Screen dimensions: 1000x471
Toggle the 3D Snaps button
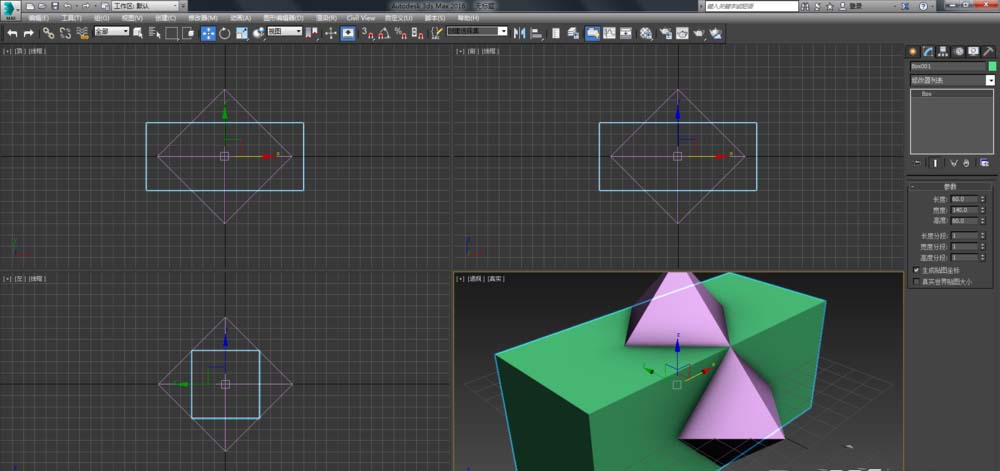tap(365, 33)
